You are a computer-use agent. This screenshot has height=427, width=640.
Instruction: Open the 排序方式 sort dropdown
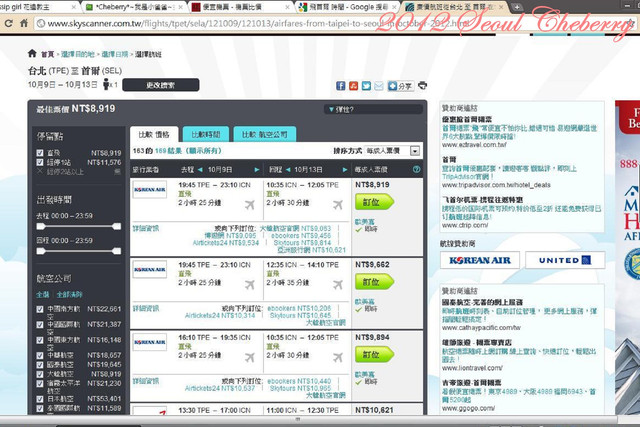click(x=392, y=151)
